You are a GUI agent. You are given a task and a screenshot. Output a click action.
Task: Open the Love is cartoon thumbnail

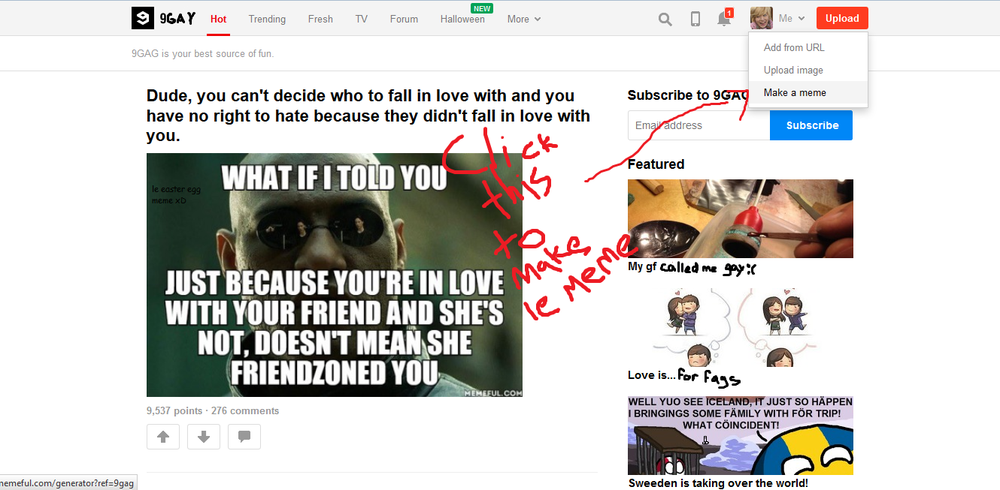[740, 325]
